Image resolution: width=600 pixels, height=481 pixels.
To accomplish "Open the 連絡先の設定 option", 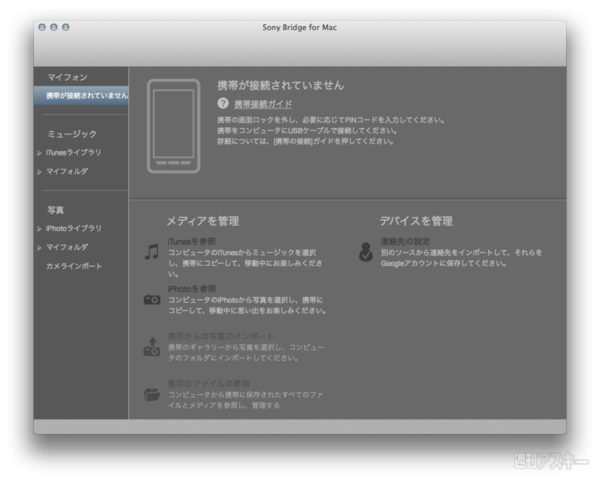I will coord(405,241).
